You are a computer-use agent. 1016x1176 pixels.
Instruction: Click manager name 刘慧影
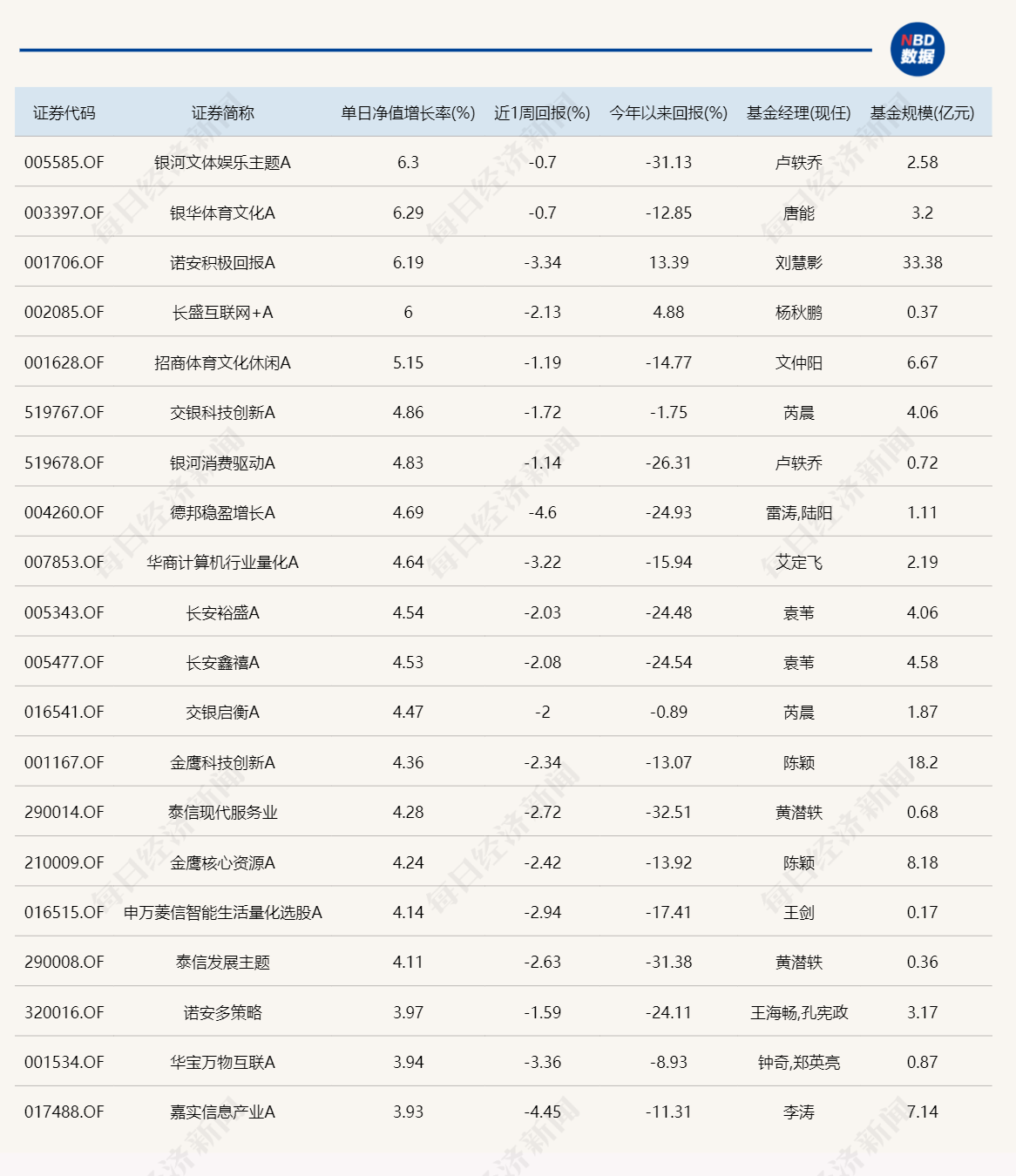[799, 262]
